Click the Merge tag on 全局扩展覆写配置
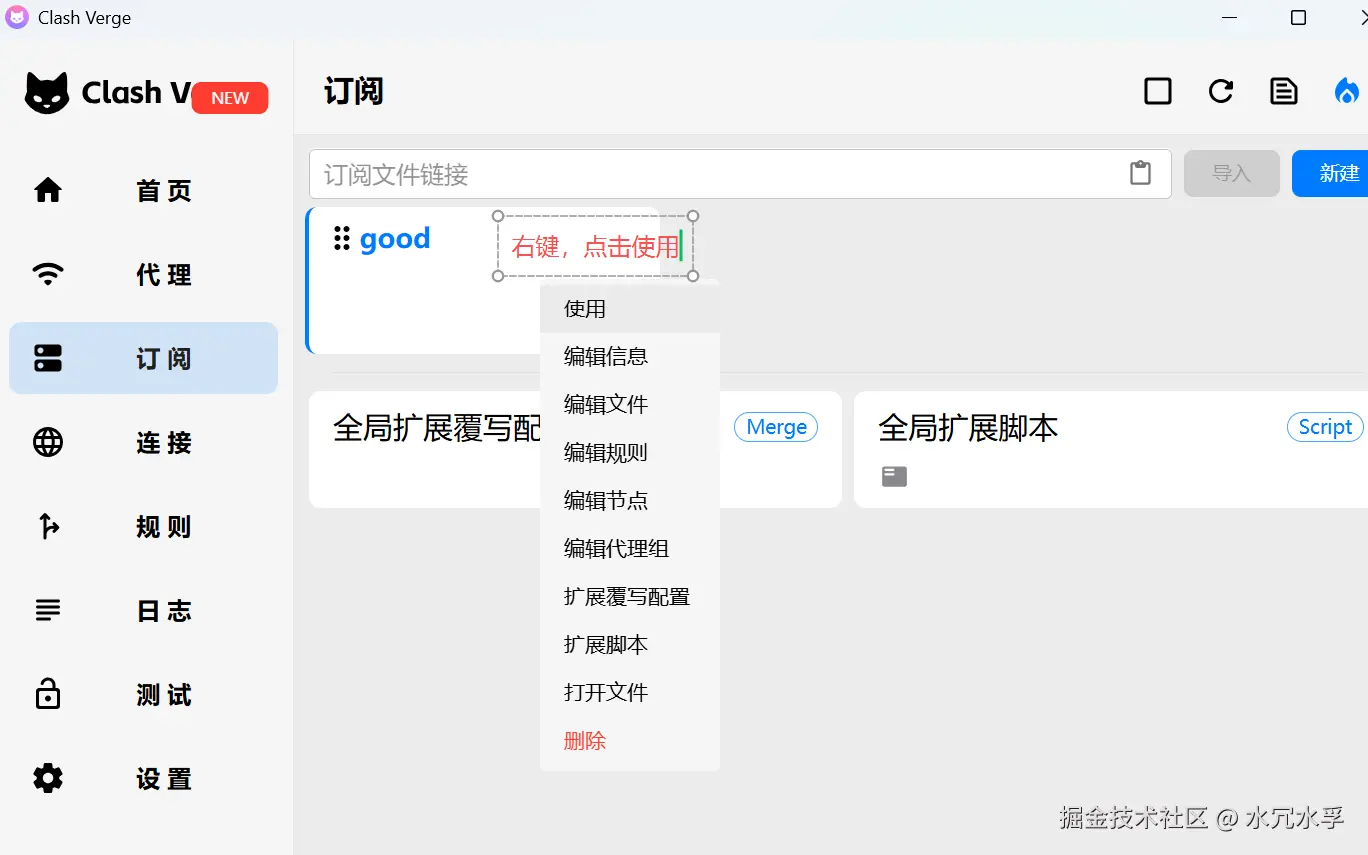The width and height of the screenshot is (1368, 855). [776, 427]
